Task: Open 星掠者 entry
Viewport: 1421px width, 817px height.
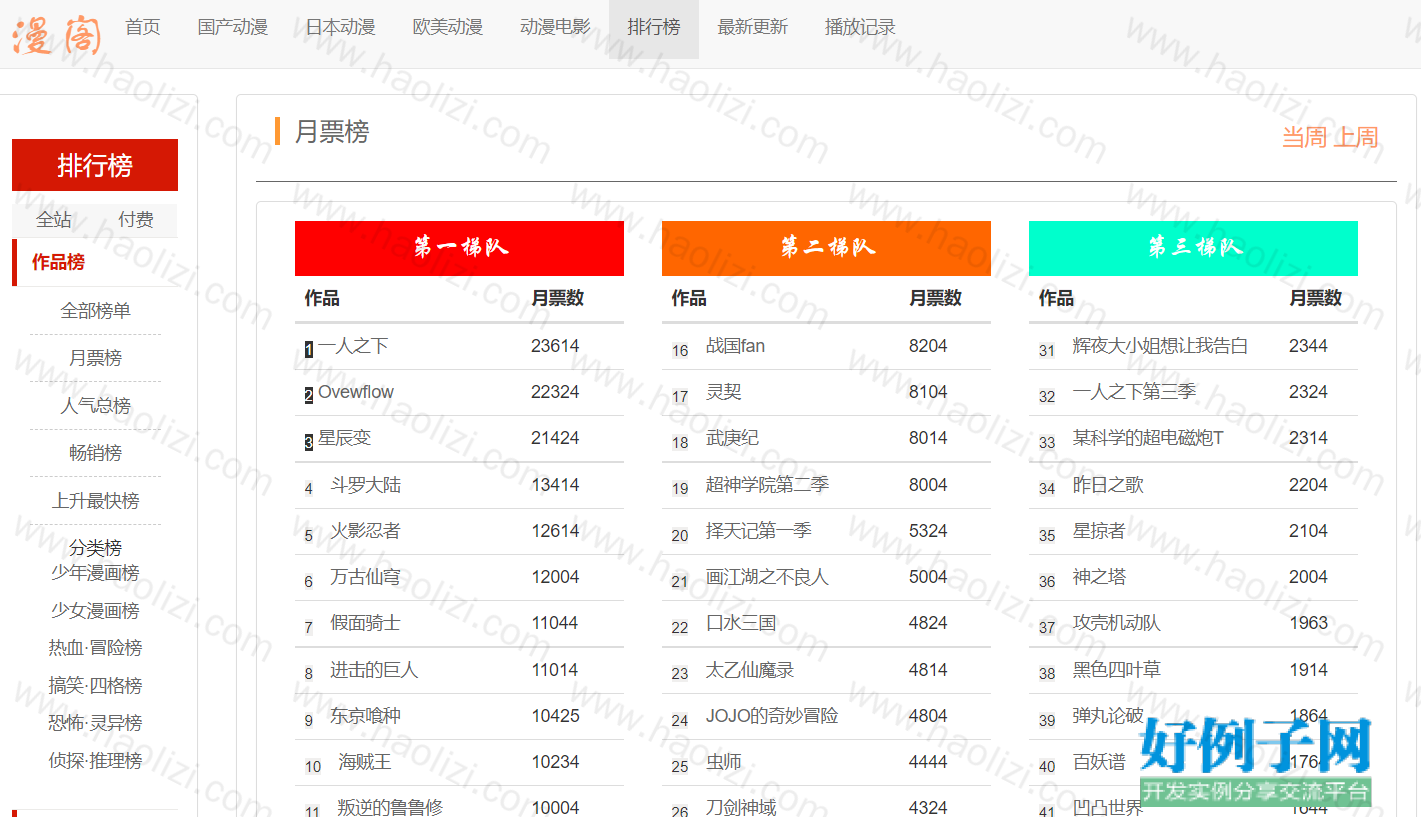Action: tap(1099, 531)
